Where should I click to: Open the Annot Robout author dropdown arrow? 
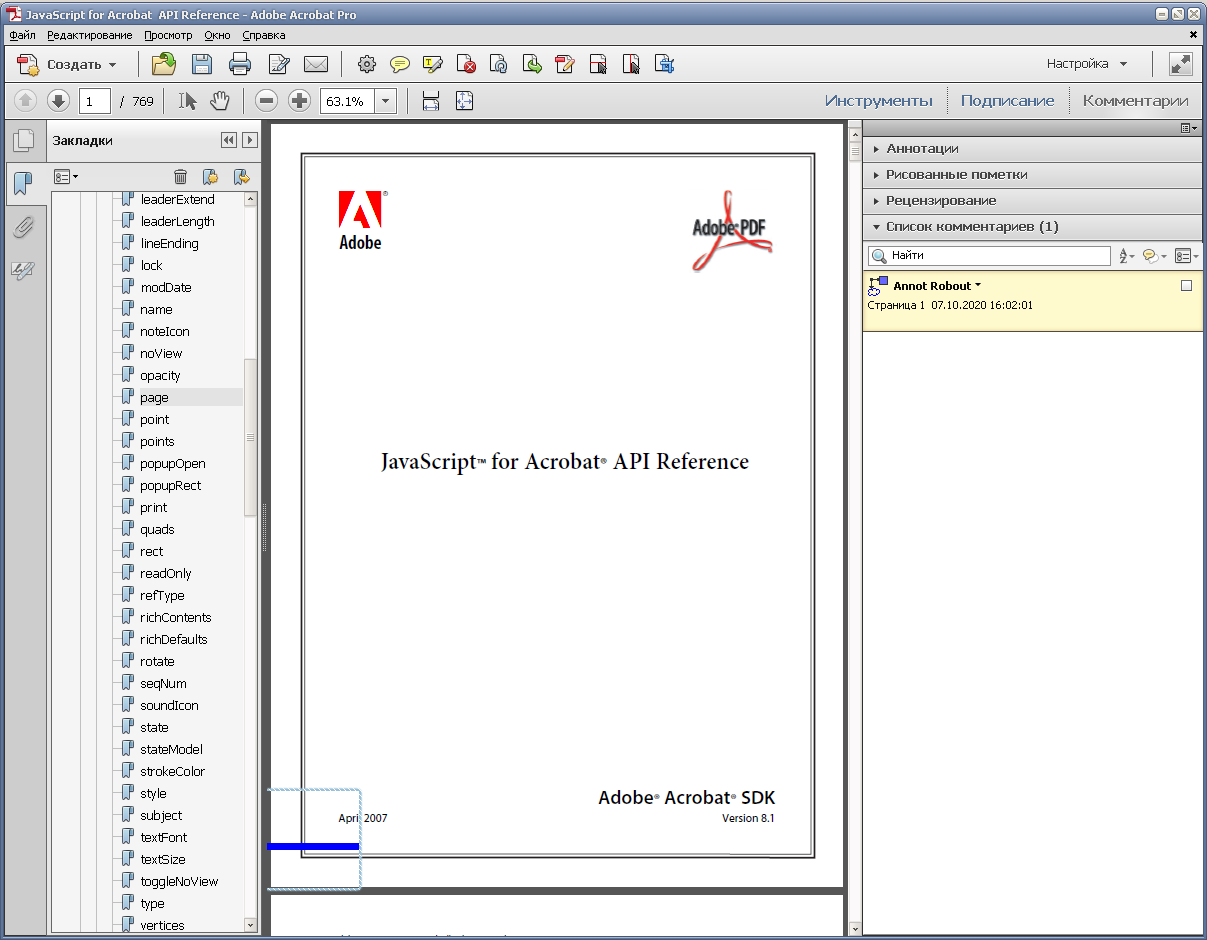coord(978,286)
